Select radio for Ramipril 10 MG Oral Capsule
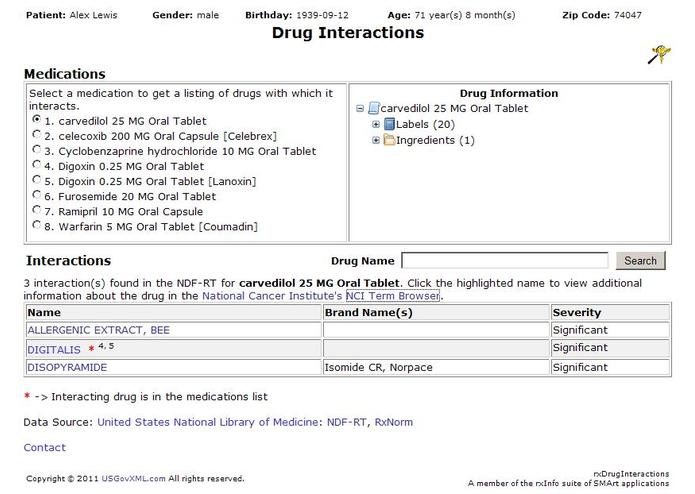 coord(37,210)
